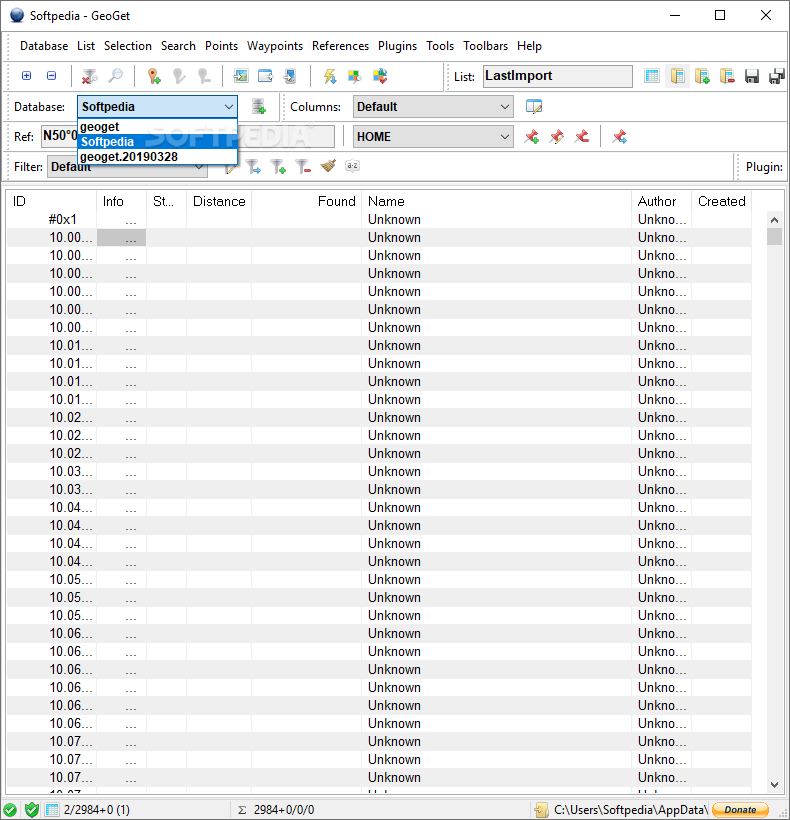Click the Donate button
The height and width of the screenshot is (820, 790).
(x=740, y=810)
